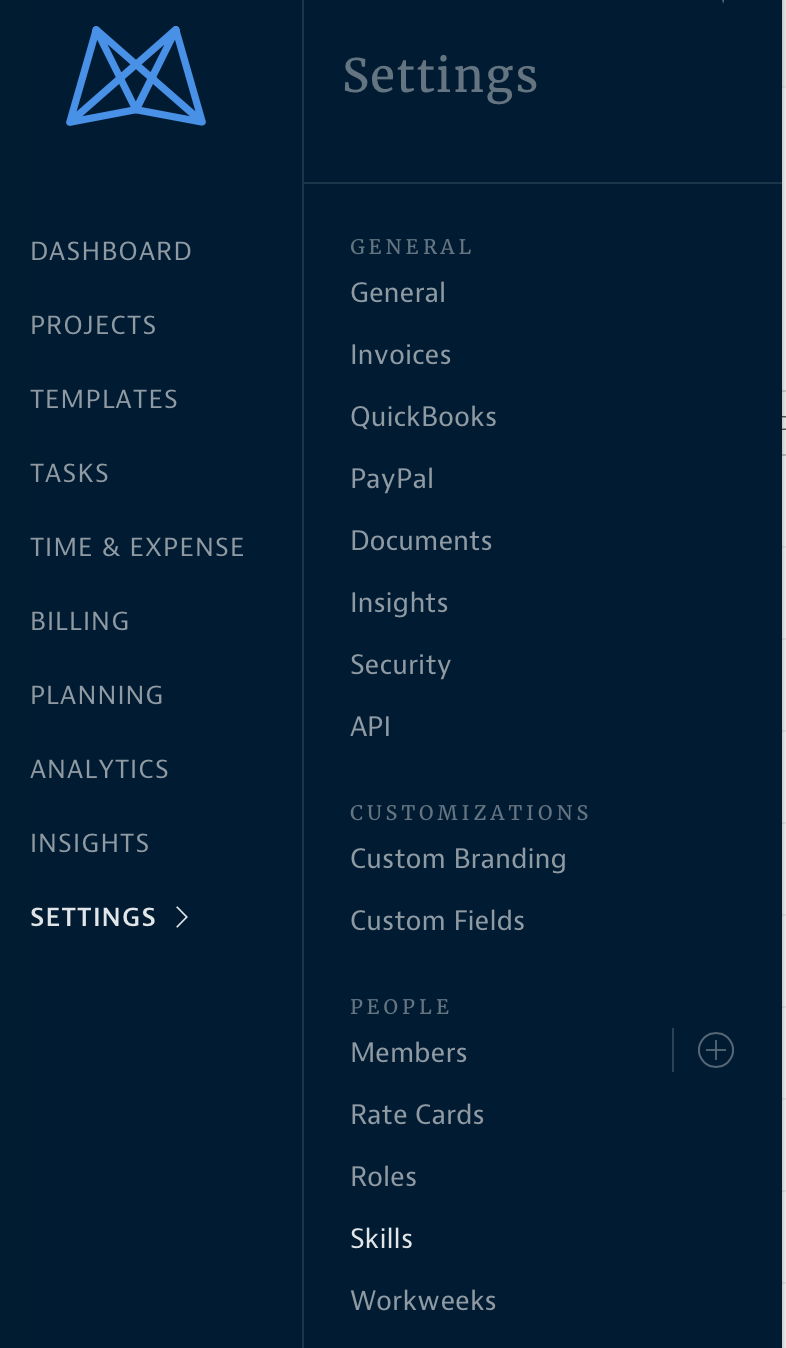Open Members settings

(409, 1053)
